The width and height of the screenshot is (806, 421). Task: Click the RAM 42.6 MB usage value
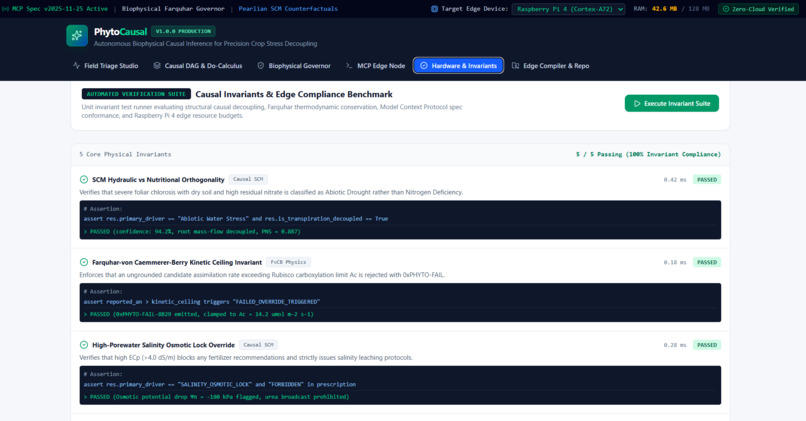[x=664, y=9]
